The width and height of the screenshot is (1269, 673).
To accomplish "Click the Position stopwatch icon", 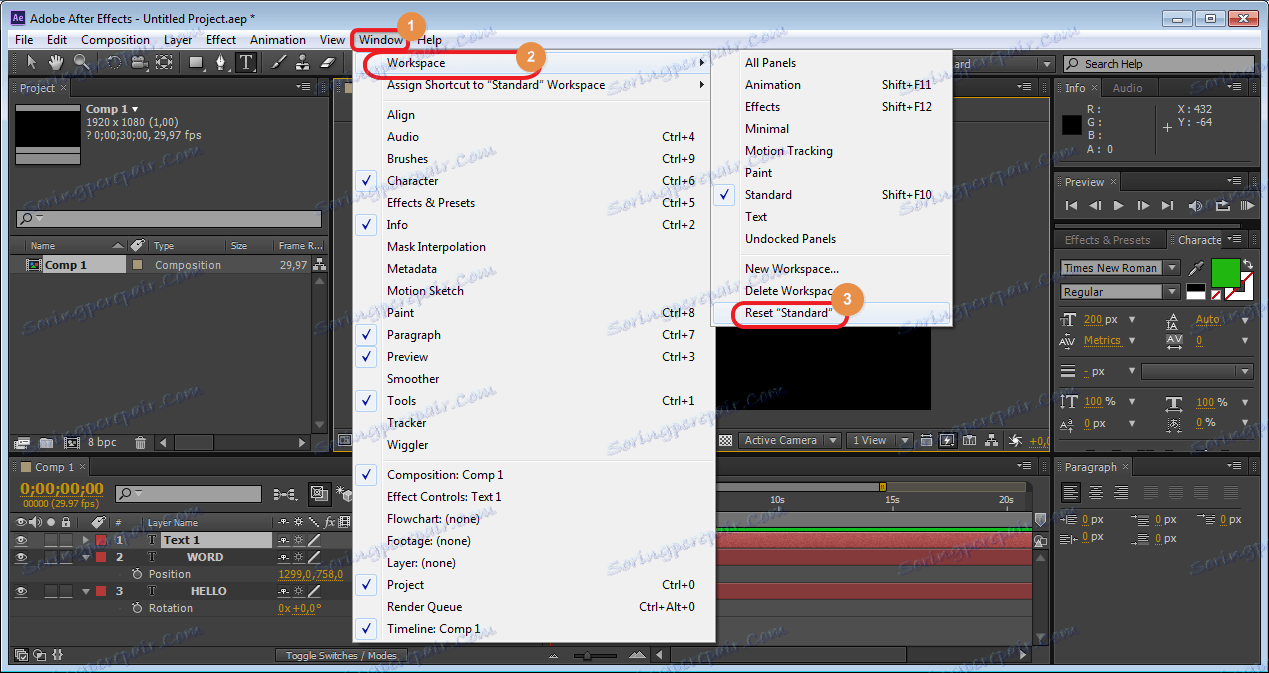I will pyautogui.click(x=137, y=574).
